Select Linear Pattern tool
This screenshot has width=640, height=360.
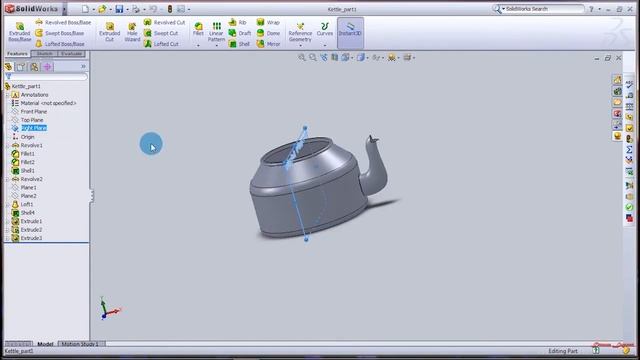216,32
